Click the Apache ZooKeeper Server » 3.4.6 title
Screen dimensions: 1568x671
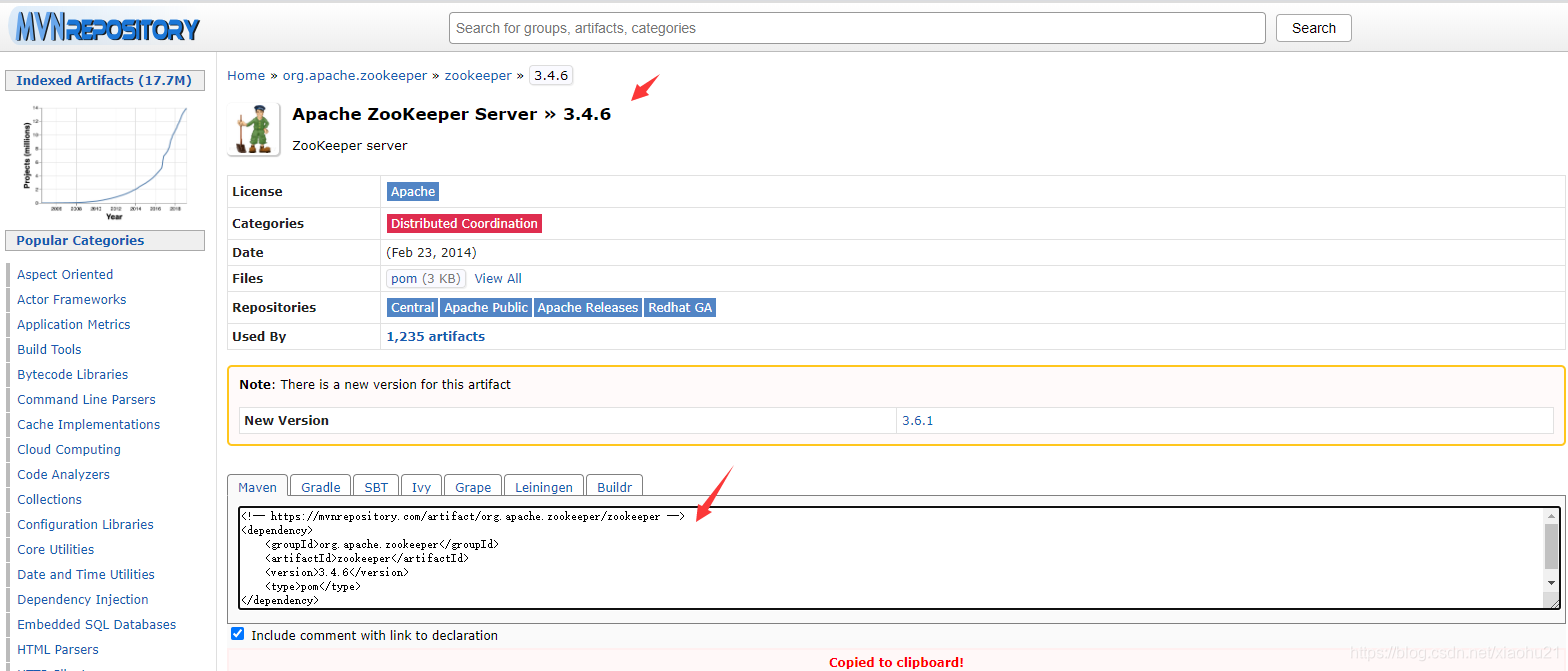[x=451, y=114]
